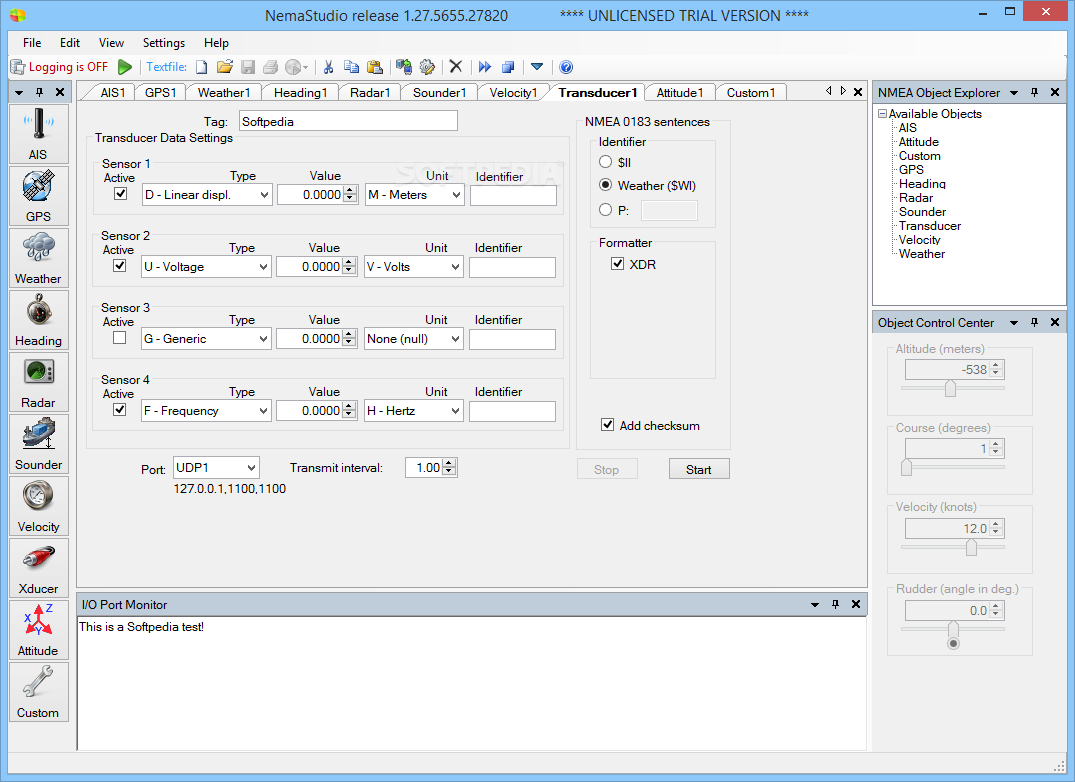Click the Sounder ship icon in the sidebar
Screen dimensions: 1075x782
click(x=38, y=444)
